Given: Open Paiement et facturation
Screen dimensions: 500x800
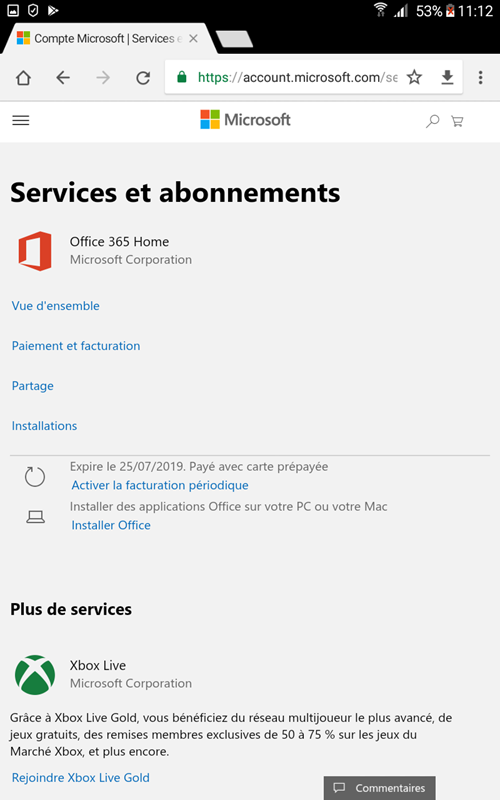Looking at the screenshot, I should tap(76, 346).
